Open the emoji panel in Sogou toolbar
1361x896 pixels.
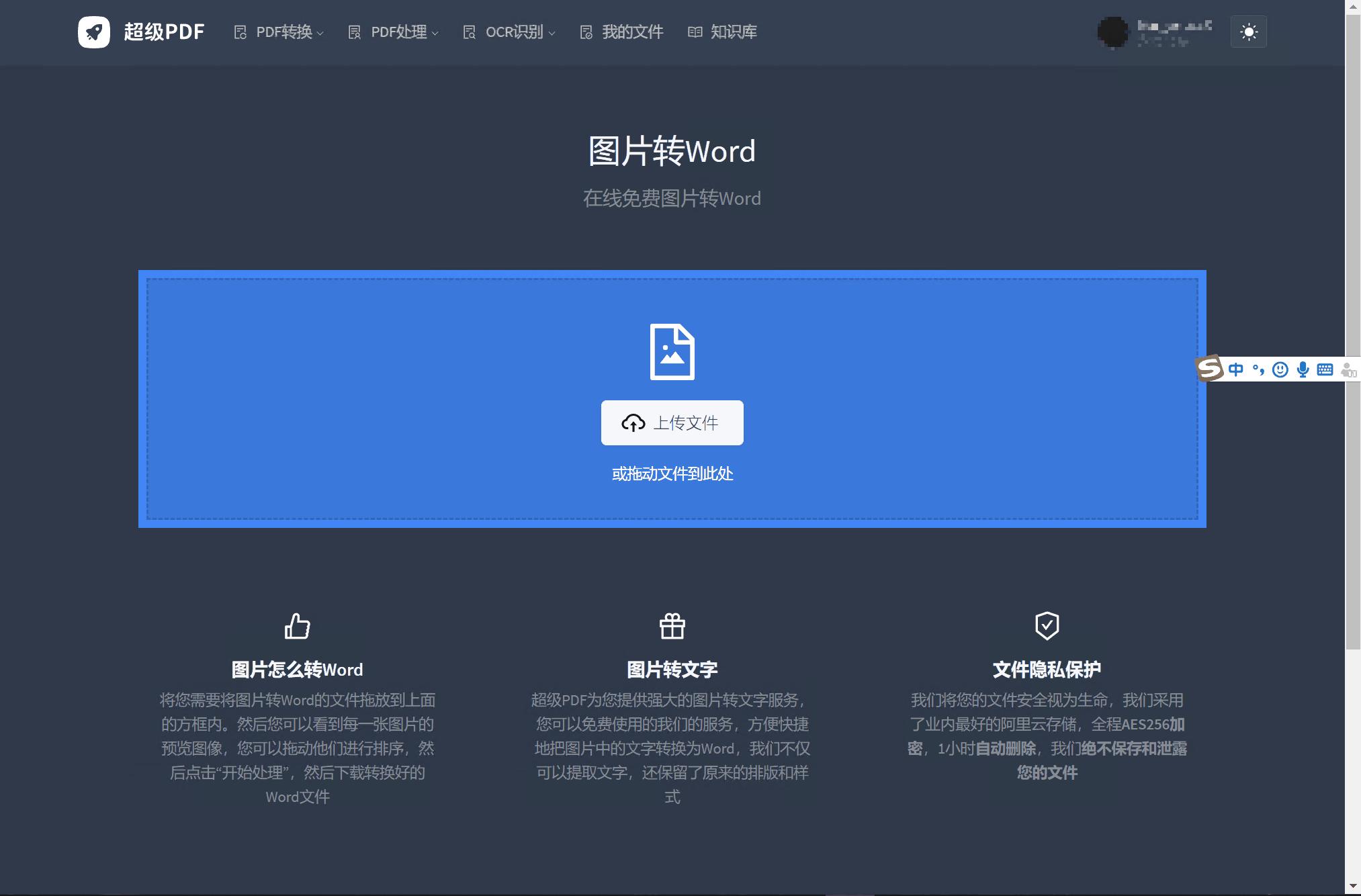[1280, 369]
